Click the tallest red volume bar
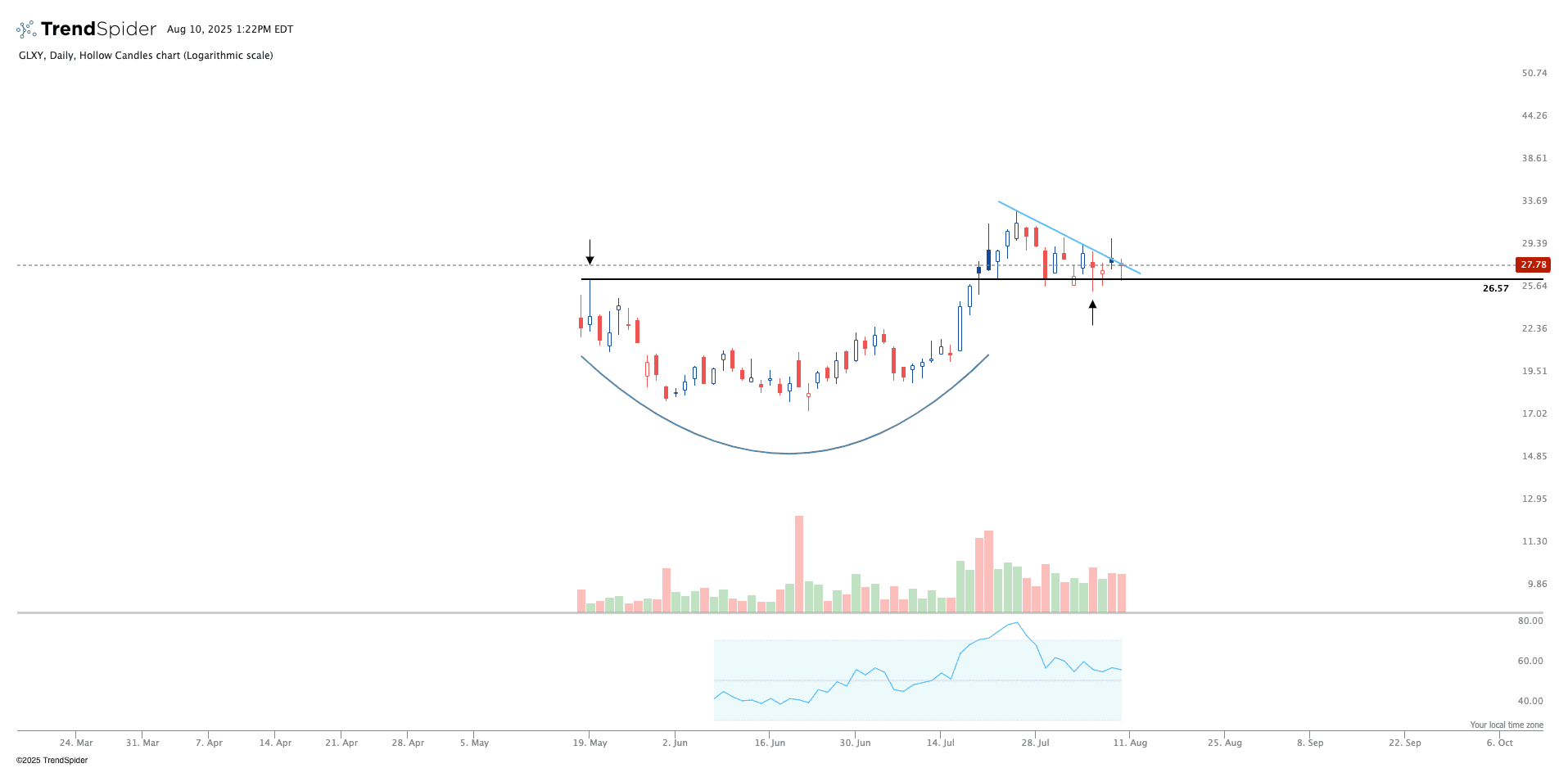This screenshot has width=1568, height=768. point(799,563)
